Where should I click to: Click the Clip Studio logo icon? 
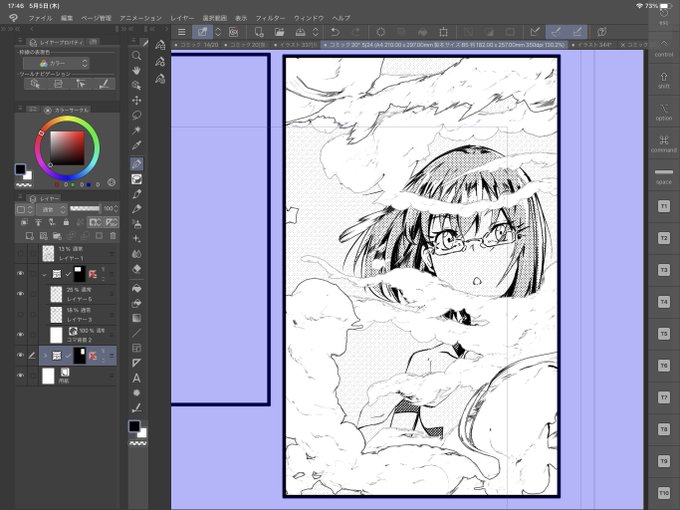pyautogui.click(x=13, y=18)
